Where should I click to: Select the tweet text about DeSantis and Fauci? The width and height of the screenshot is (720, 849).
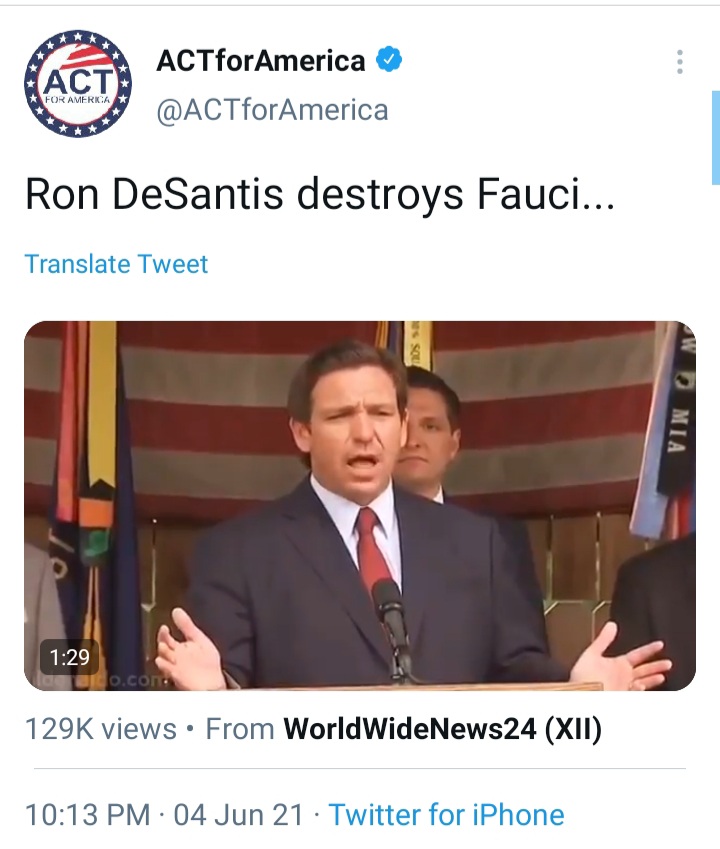click(320, 194)
